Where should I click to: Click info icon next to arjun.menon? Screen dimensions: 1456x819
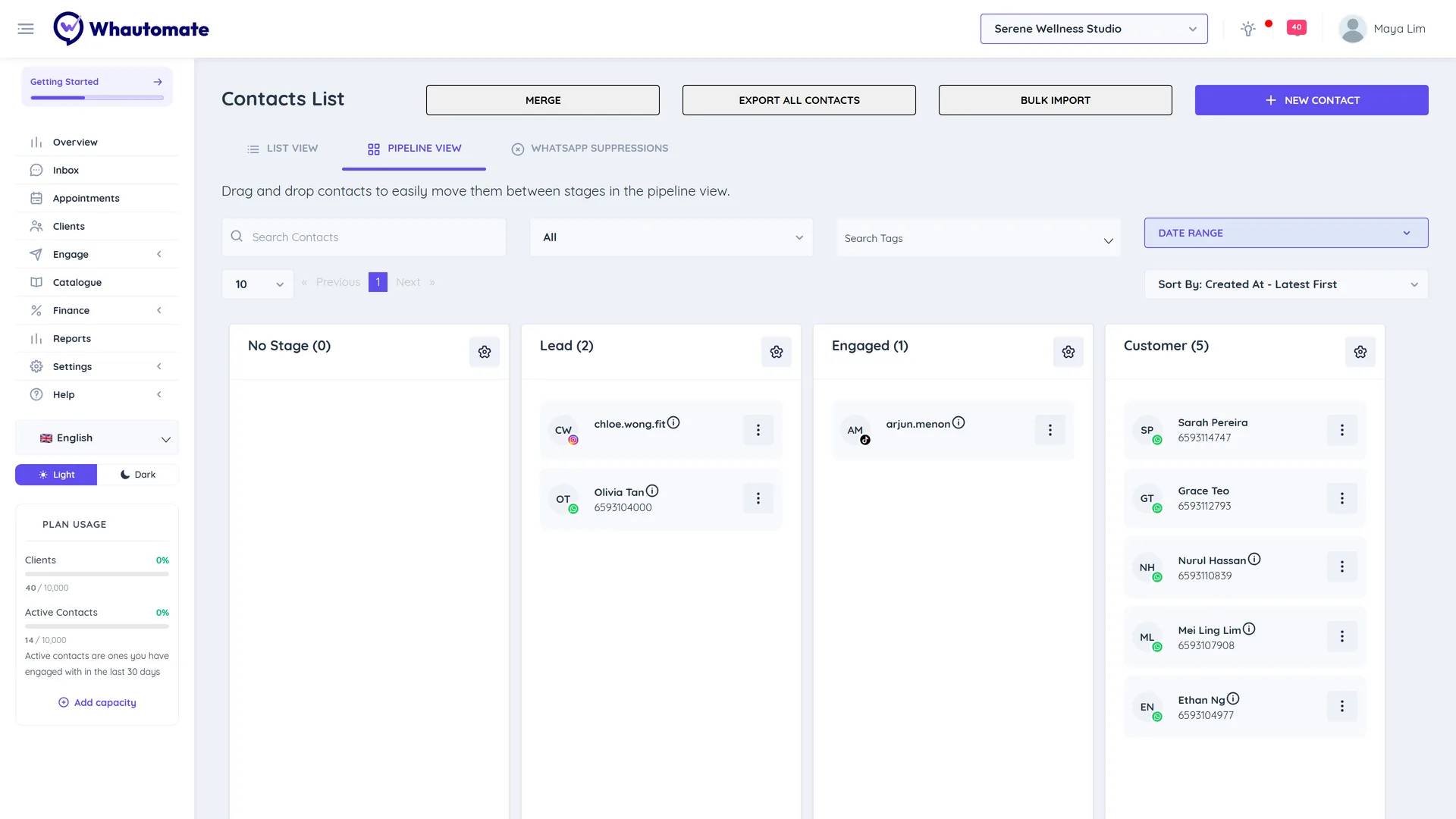[959, 422]
